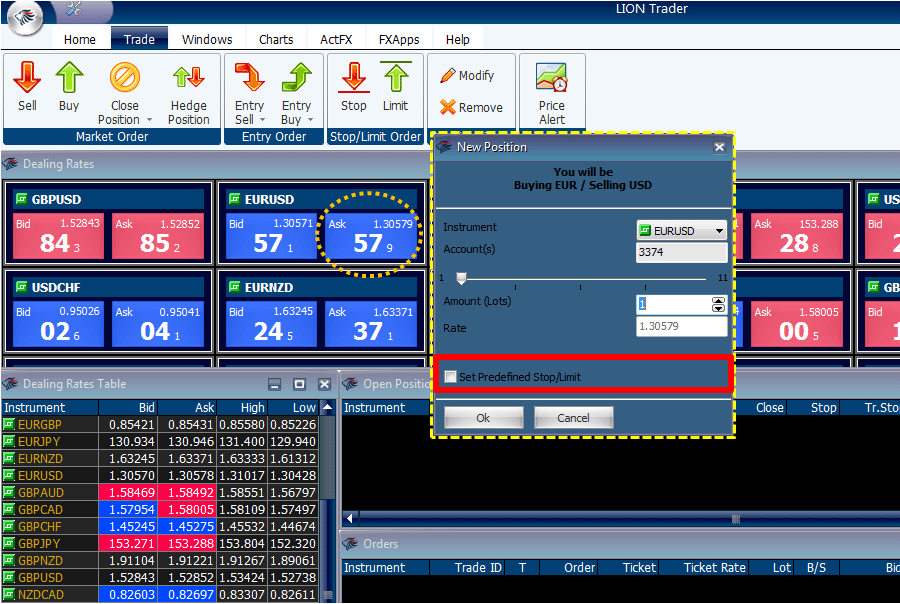Click the EURUSD Bid 1.30571 price tile

[271, 236]
